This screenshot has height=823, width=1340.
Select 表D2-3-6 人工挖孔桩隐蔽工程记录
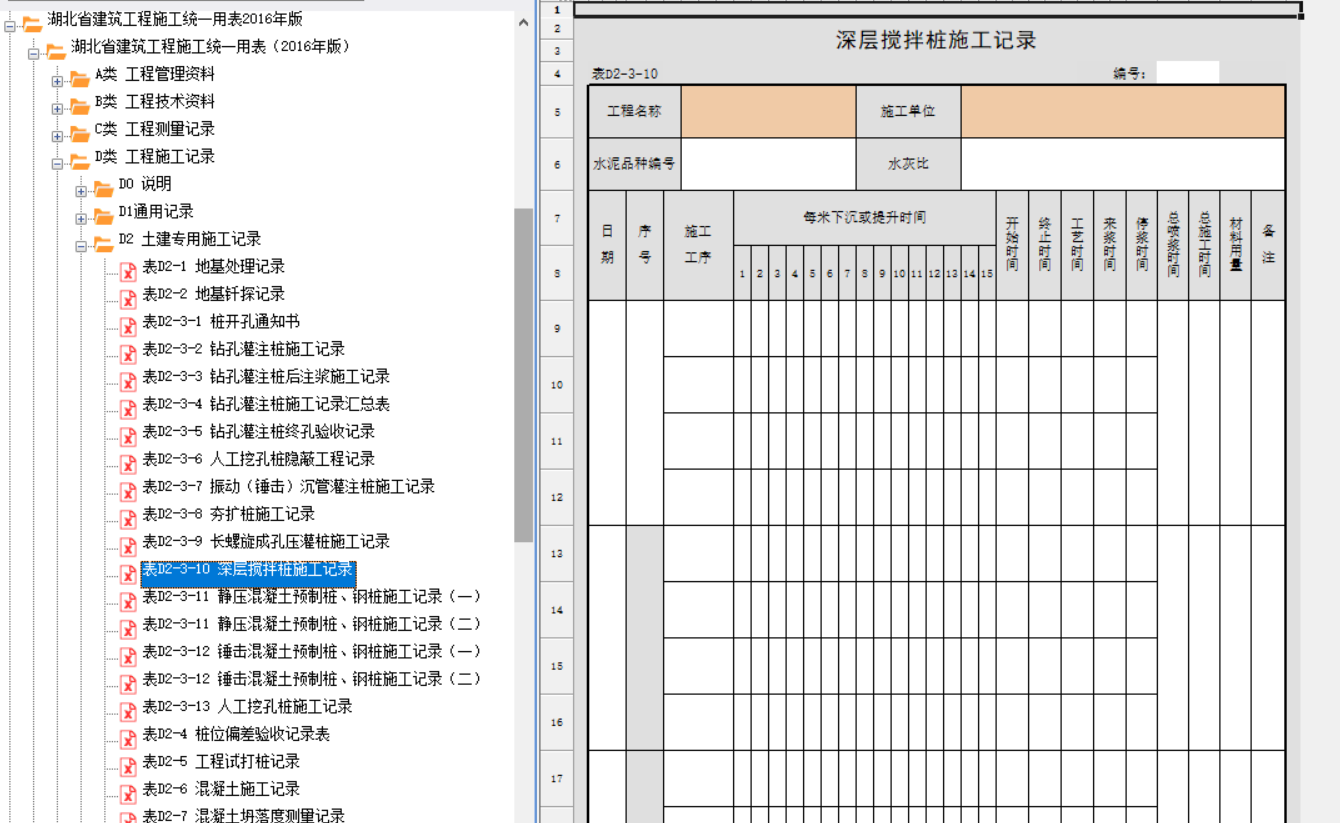click(258, 459)
